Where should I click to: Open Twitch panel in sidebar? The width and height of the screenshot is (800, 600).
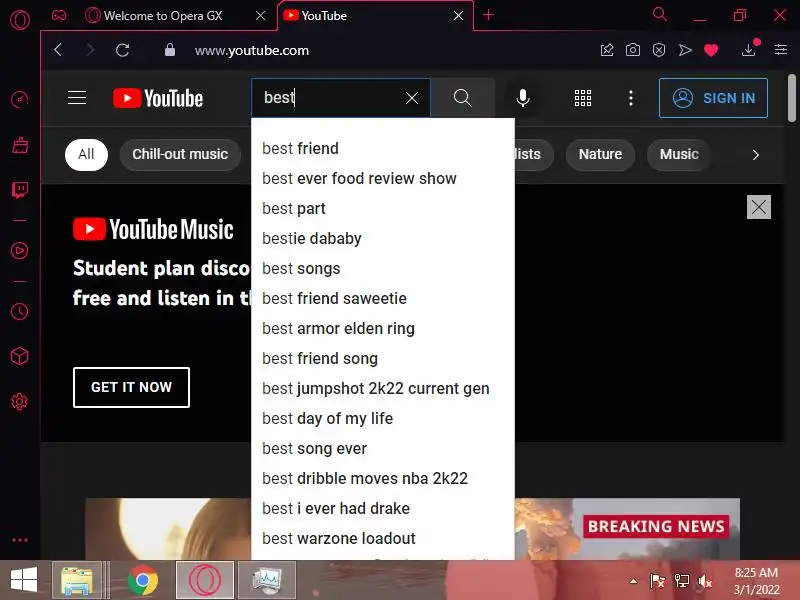(20, 190)
